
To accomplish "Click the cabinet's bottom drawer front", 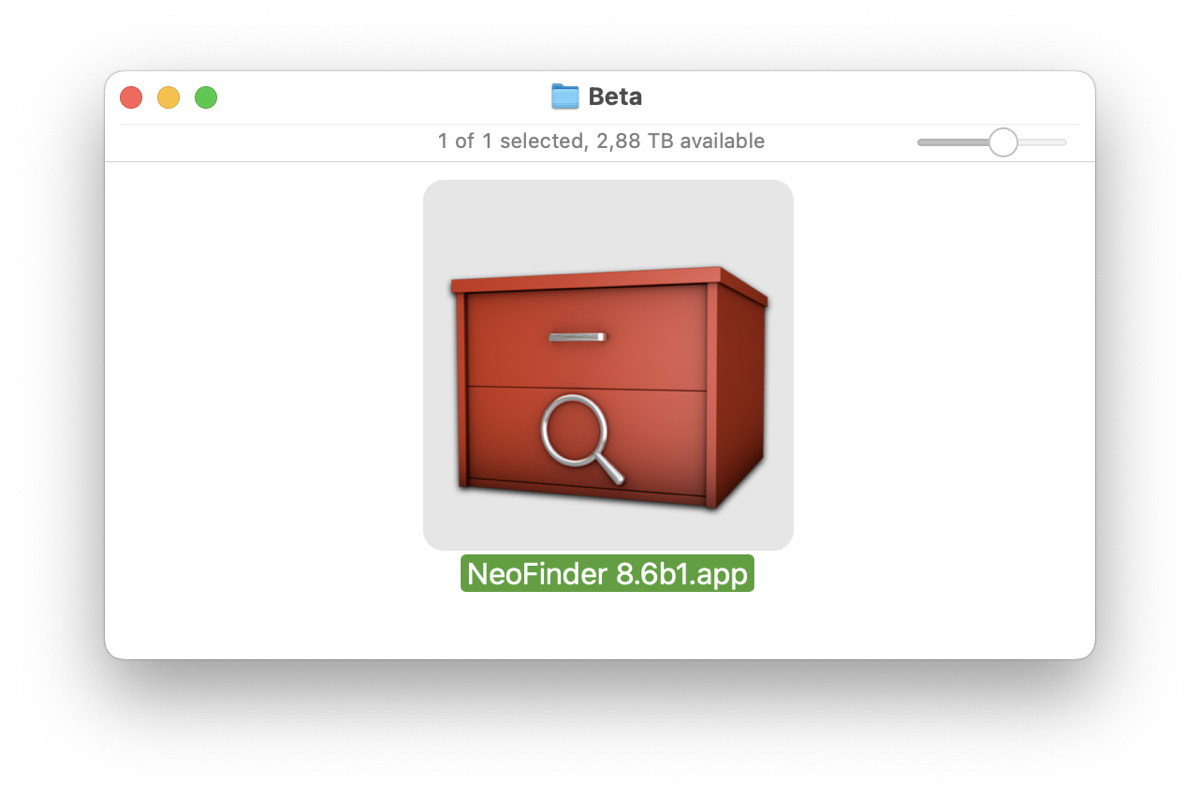I will [x=587, y=441].
